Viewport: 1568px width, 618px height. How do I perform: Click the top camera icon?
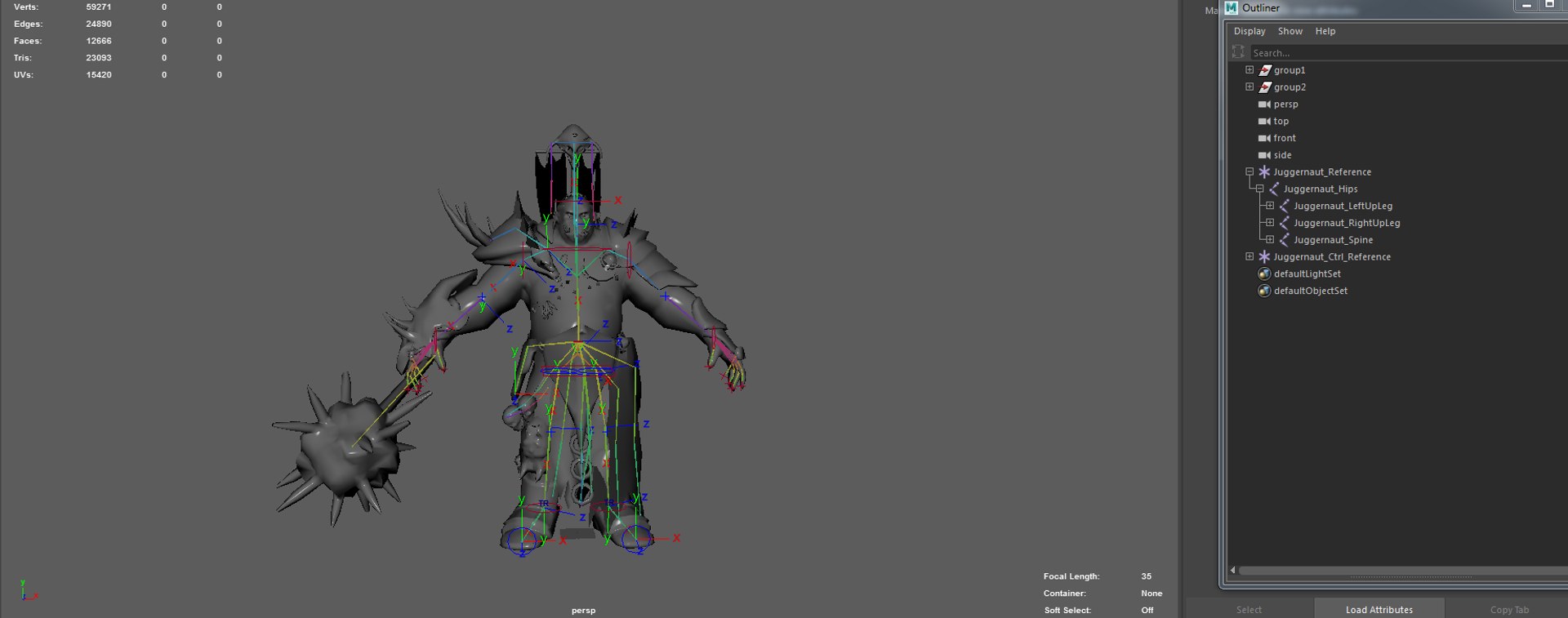point(1264,121)
